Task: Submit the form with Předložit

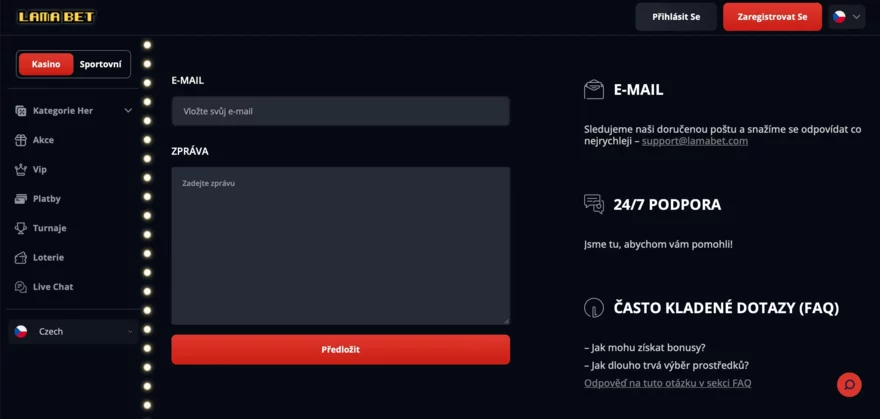Action: pos(340,349)
